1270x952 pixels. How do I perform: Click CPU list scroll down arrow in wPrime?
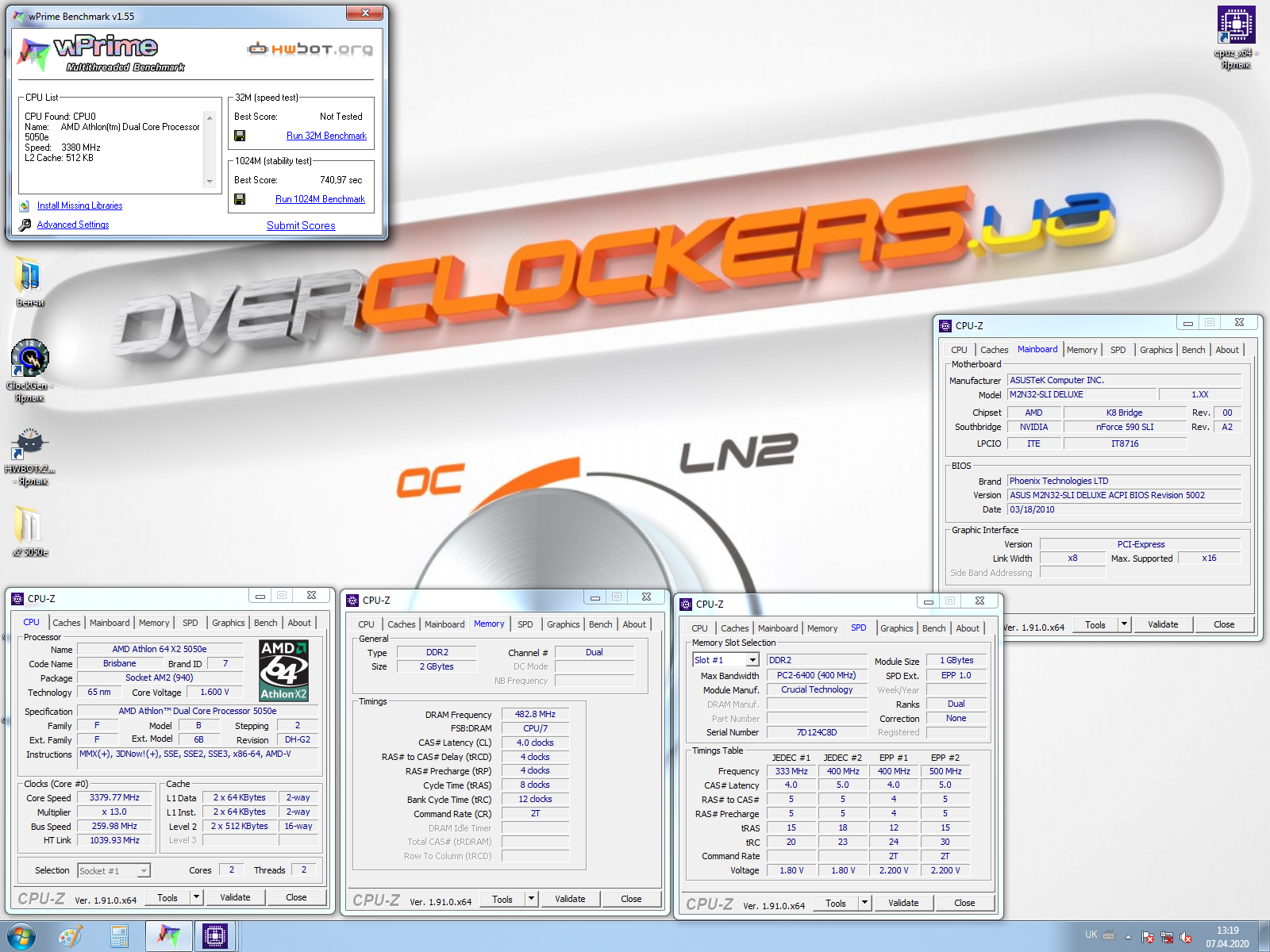pos(210,182)
